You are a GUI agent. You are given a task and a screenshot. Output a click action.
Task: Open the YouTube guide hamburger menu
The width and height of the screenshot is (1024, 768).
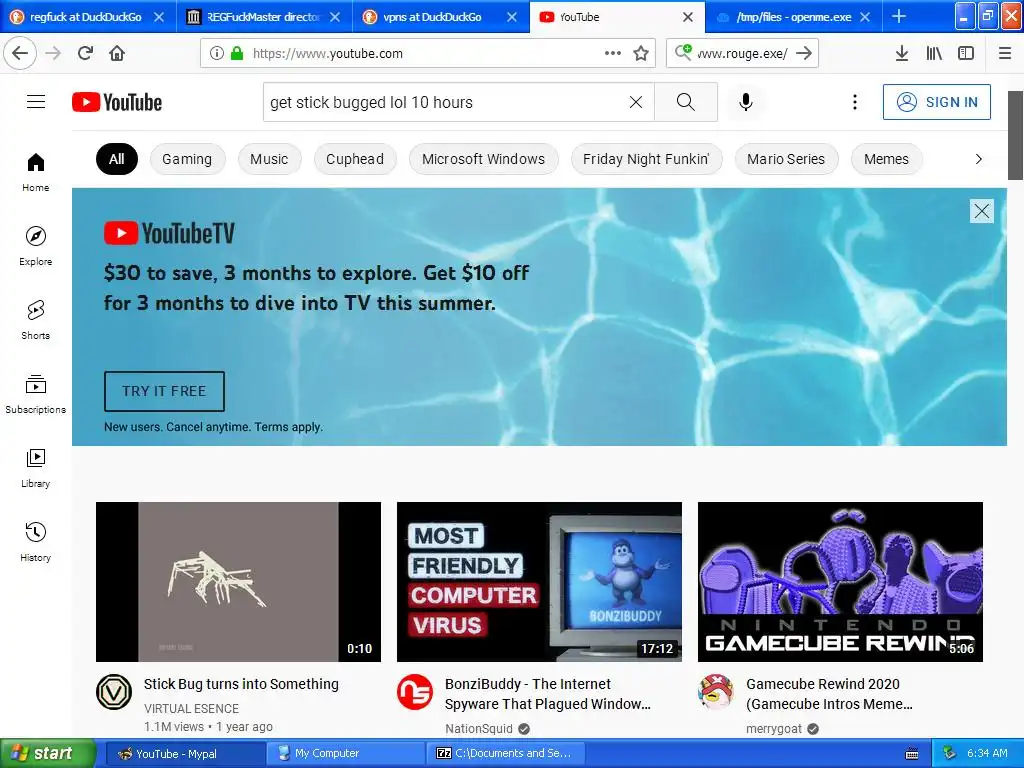point(36,102)
